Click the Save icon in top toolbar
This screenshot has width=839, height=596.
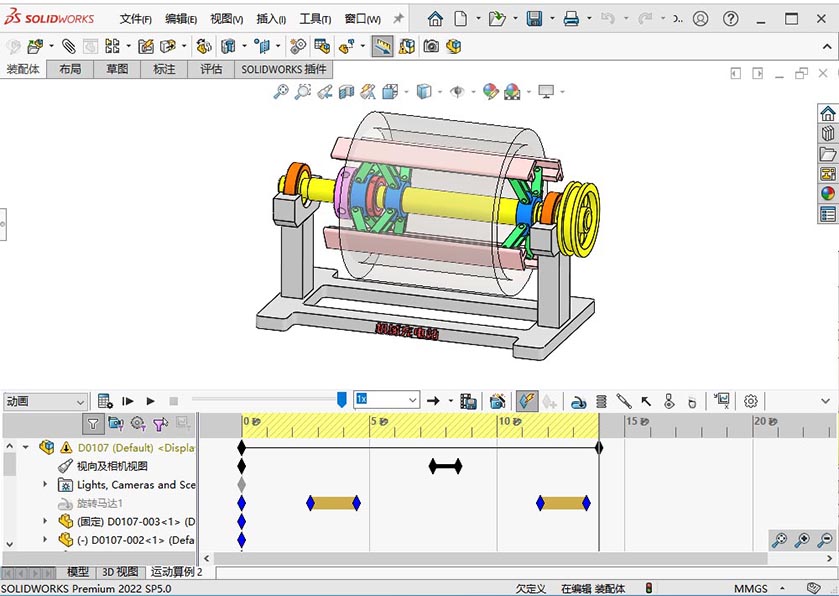pos(534,18)
